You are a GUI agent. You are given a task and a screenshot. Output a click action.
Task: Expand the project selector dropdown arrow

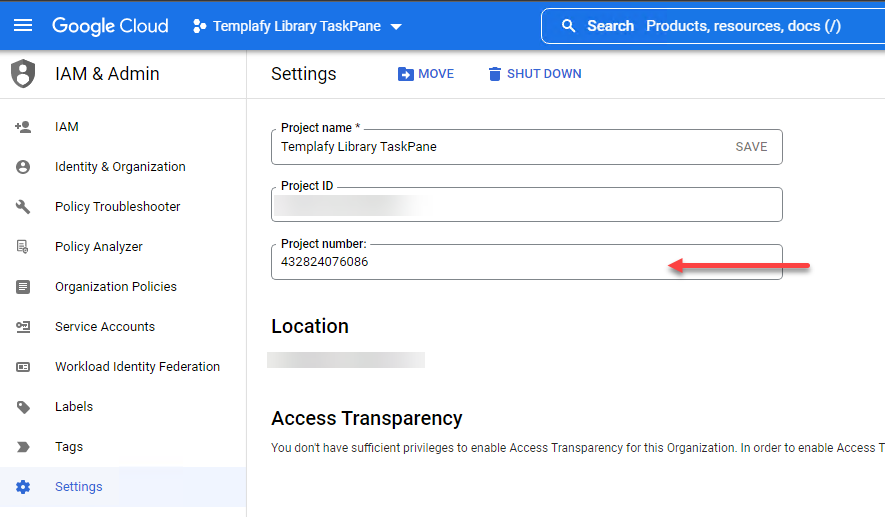396,27
